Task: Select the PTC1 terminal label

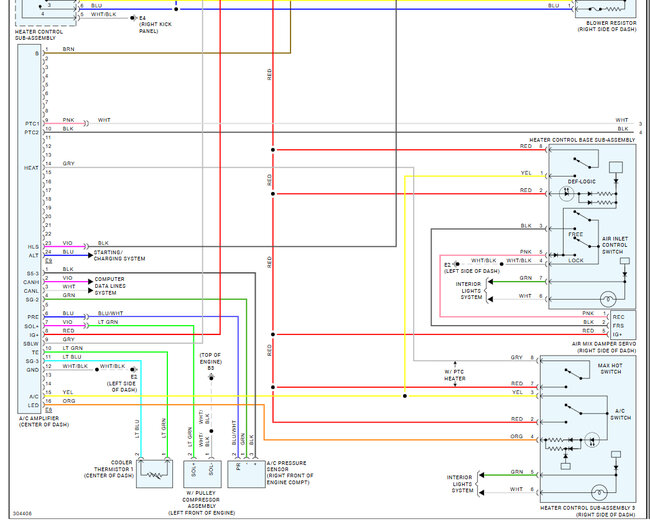Action: 32,124
